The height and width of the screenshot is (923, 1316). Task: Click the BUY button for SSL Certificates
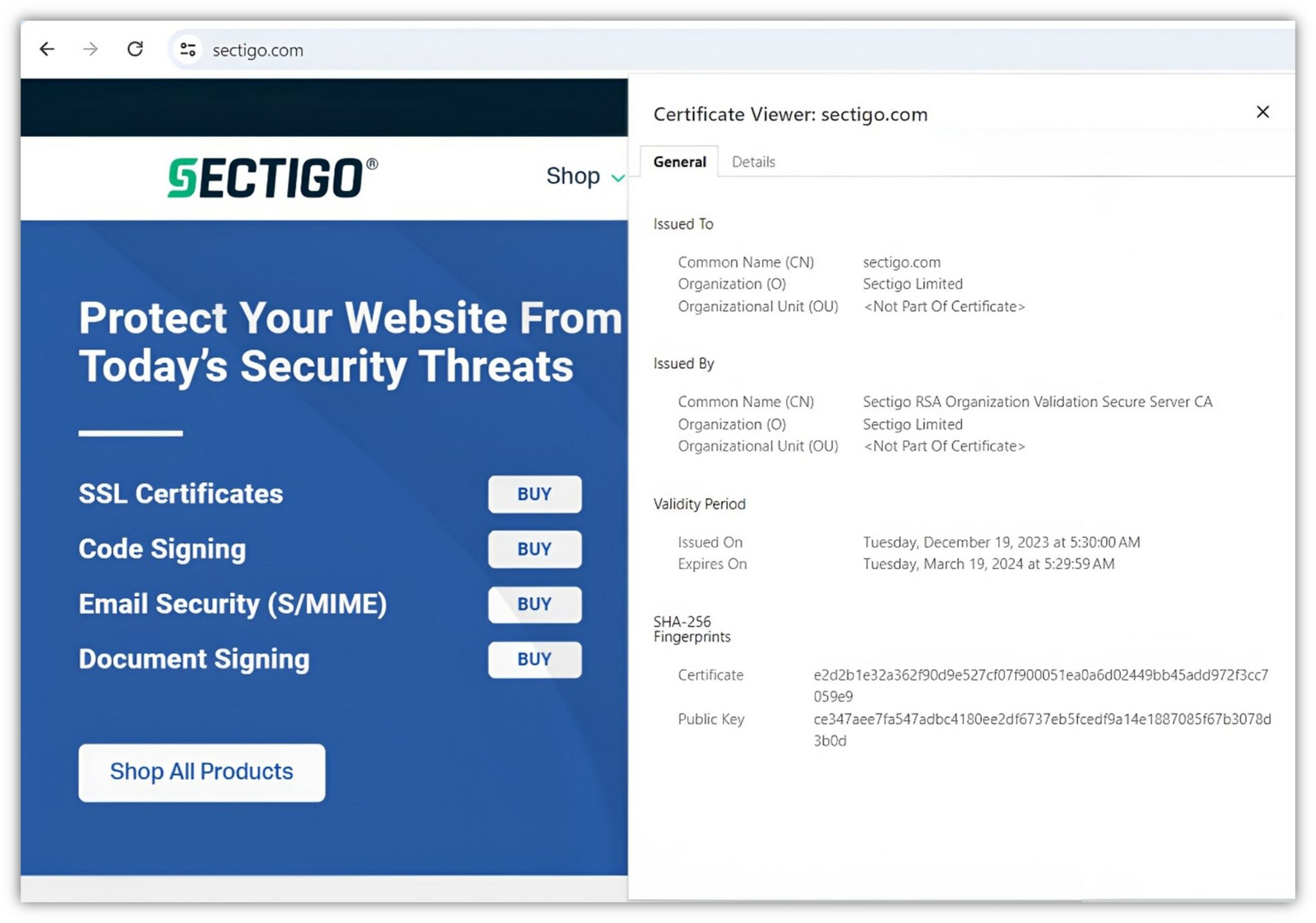coord(534,494)
